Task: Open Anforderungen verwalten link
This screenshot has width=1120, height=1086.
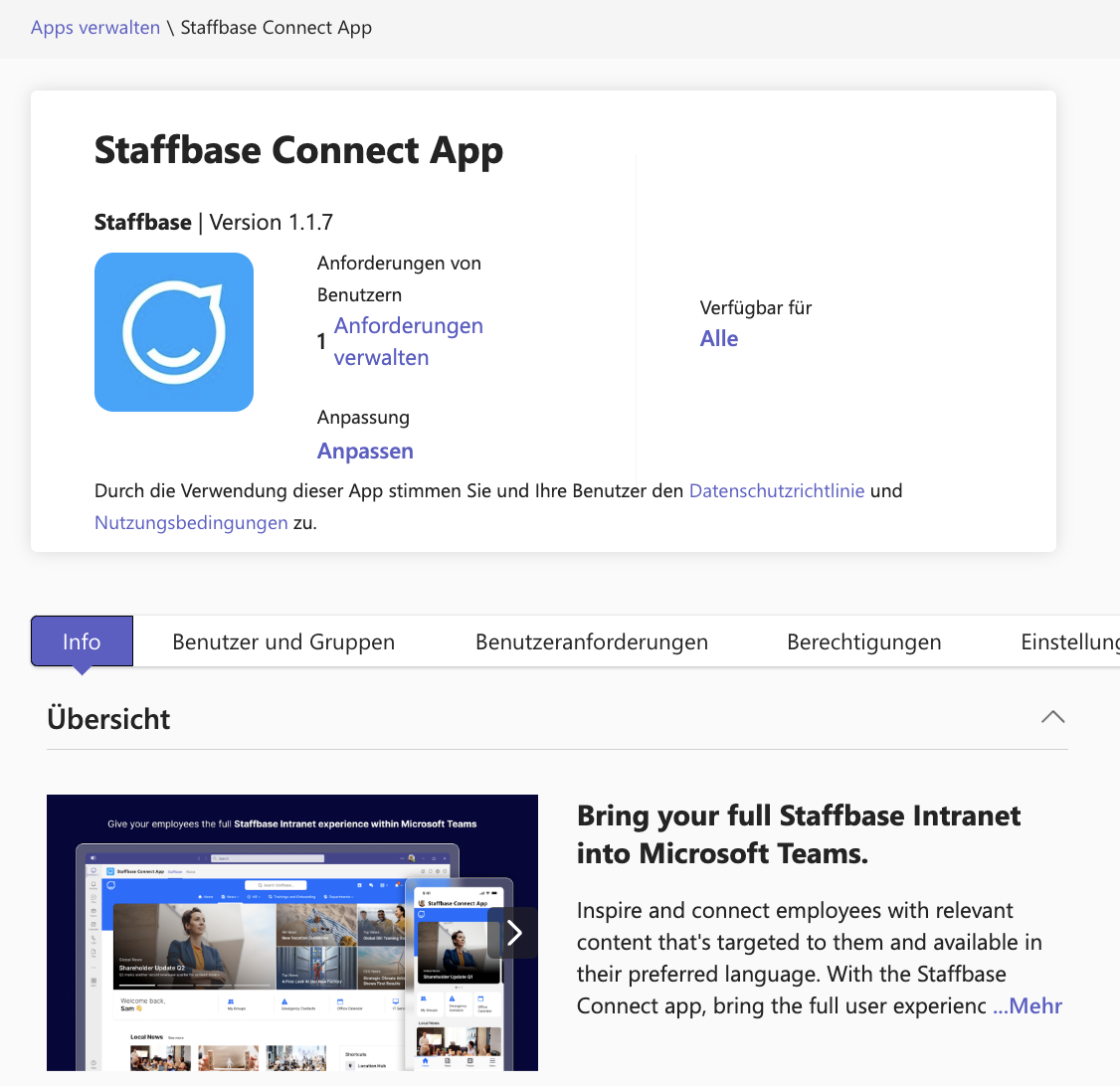Action: (x=408, y=341)
